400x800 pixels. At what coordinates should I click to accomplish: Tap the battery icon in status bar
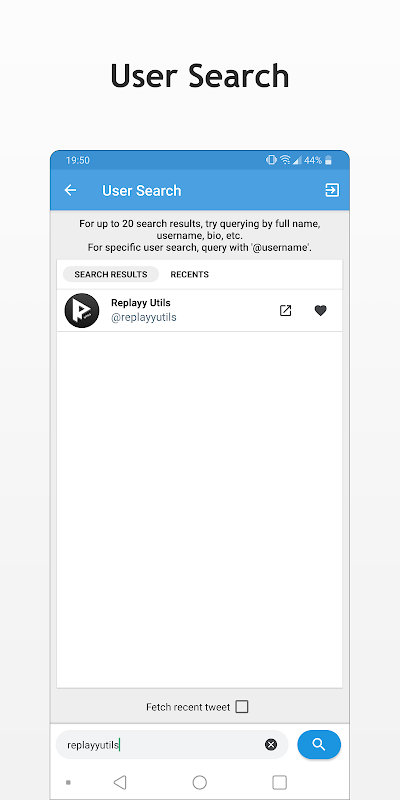pyautogui.click(x=328, y=160)
